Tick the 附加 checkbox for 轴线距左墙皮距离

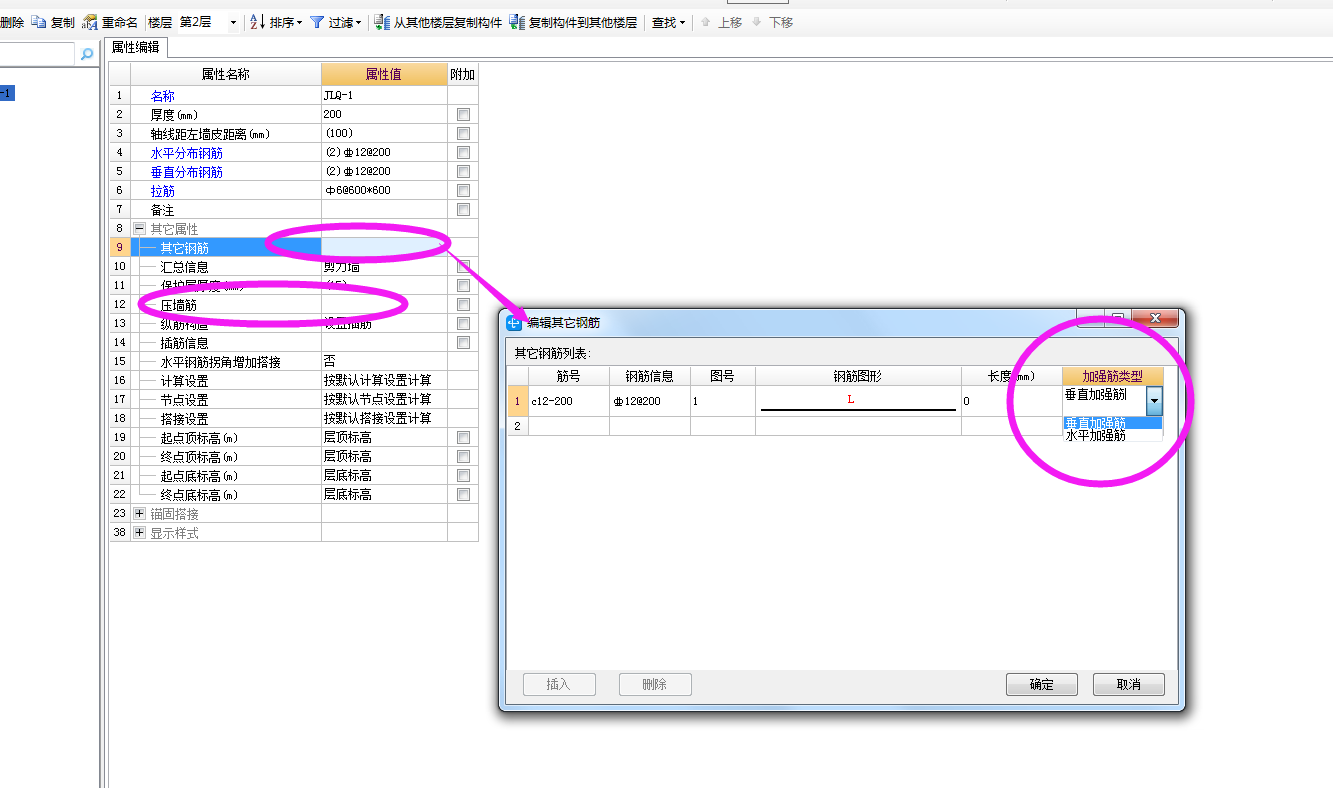[463, 134]
